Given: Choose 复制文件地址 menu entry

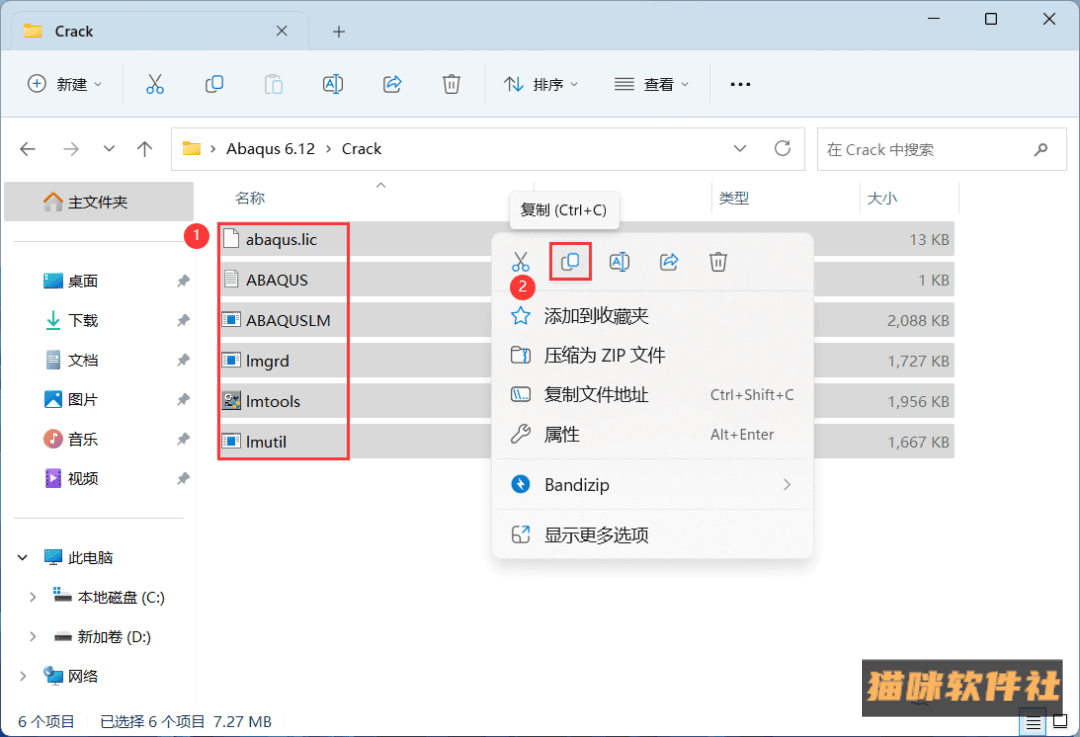Looking at the screenshot, I should coord(652,395).
